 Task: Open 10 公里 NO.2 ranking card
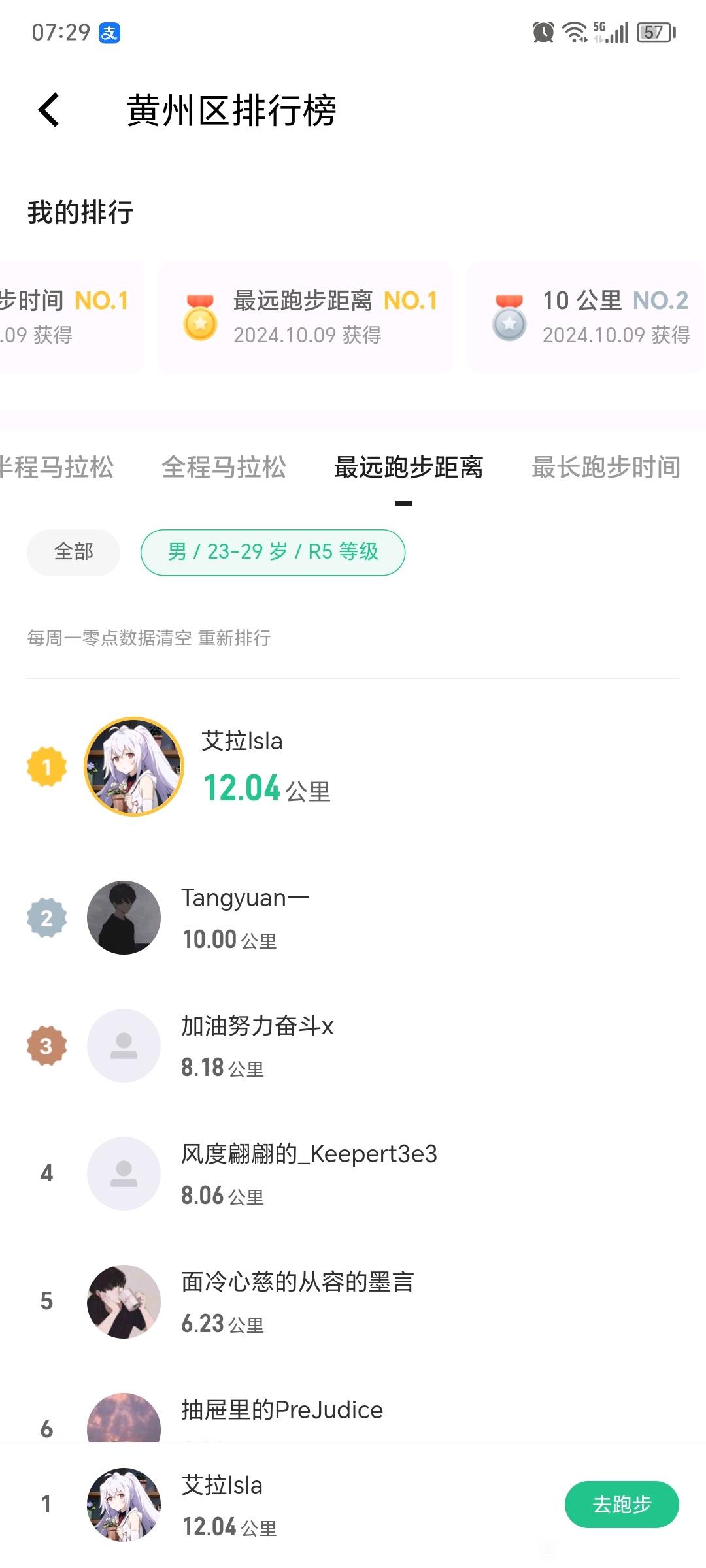tap(586, 318)
